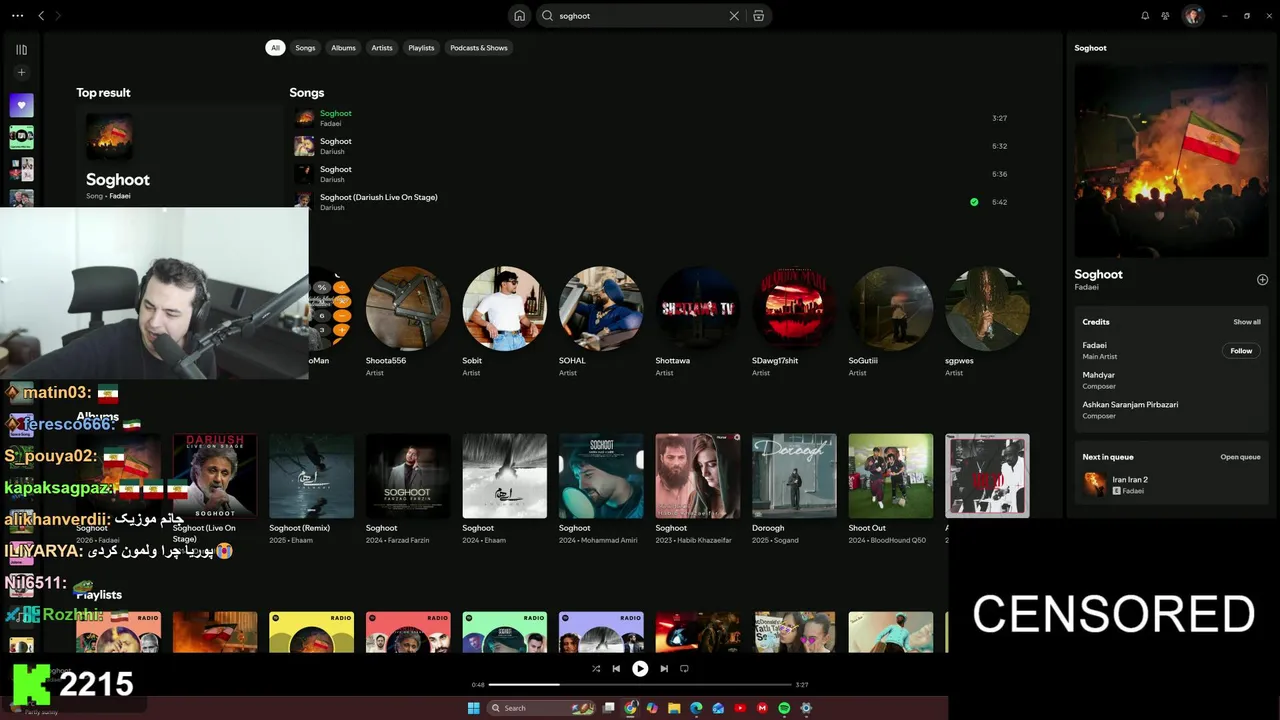The width and height of the screenshot is (1280, 720).
Task: Click the taskbar Search box
Action: pyautogui.click(x=541, y=708)
